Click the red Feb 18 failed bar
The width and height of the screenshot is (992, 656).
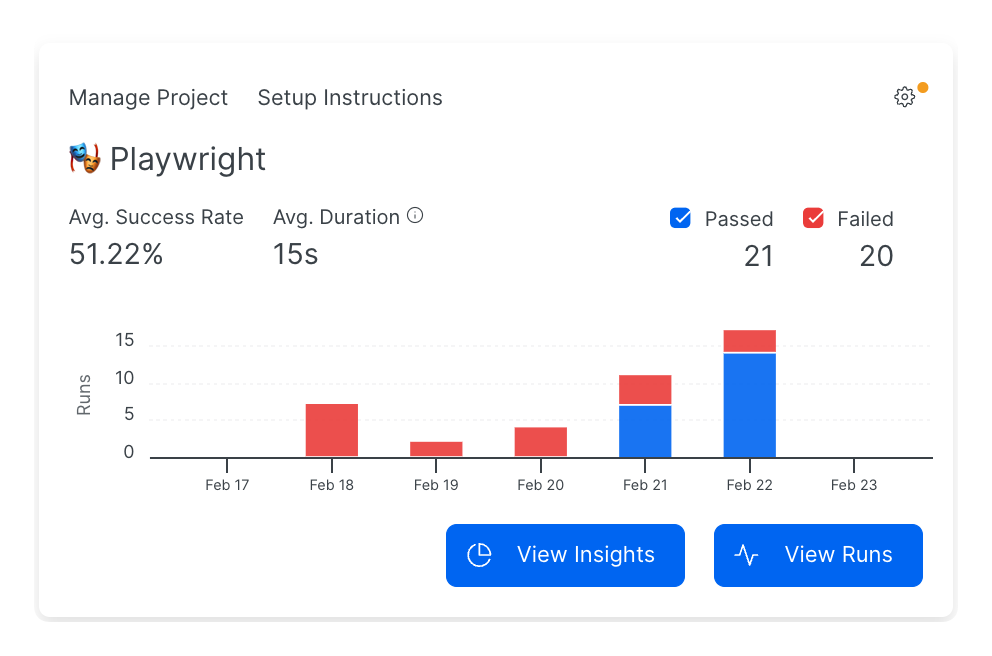point(332,430)
